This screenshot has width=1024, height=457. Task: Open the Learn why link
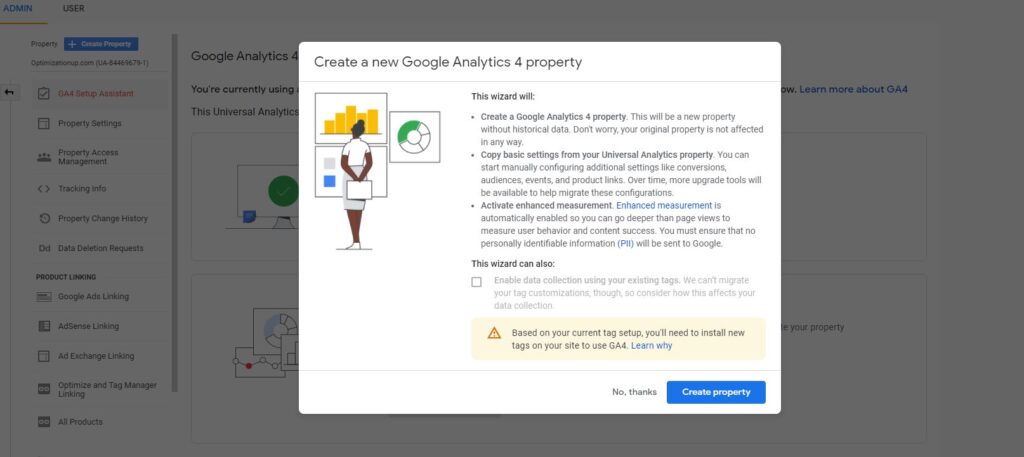pyautogui.click(x=651, y=345)
